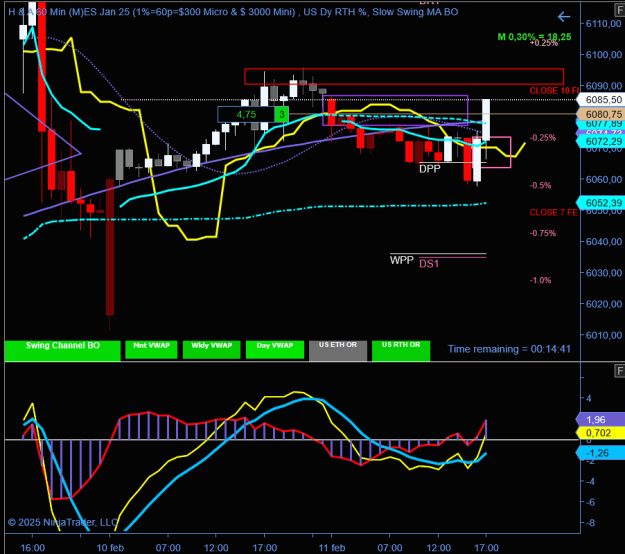This screenshot has height=554, width=625.
Task: Click the 0,702 yellow indicator marker
Action: point(602,432)
